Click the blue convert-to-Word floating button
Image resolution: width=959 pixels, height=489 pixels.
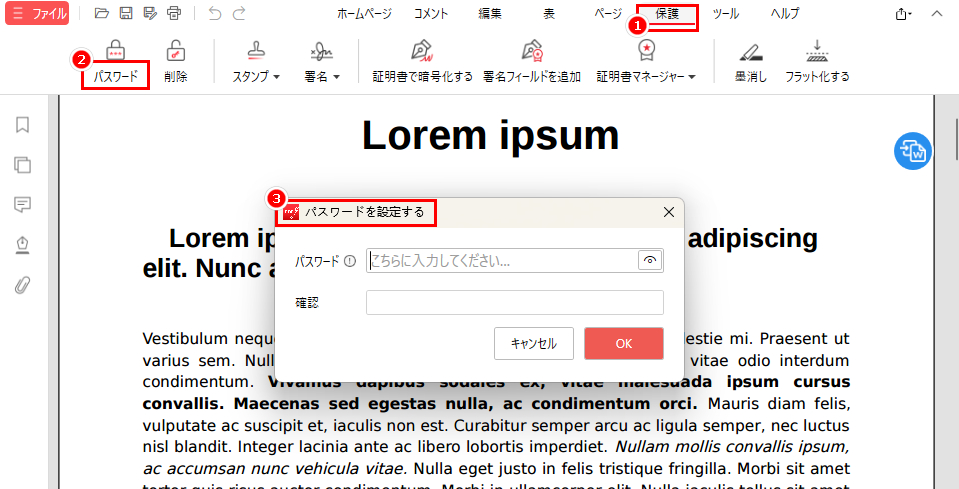(913, 151)
